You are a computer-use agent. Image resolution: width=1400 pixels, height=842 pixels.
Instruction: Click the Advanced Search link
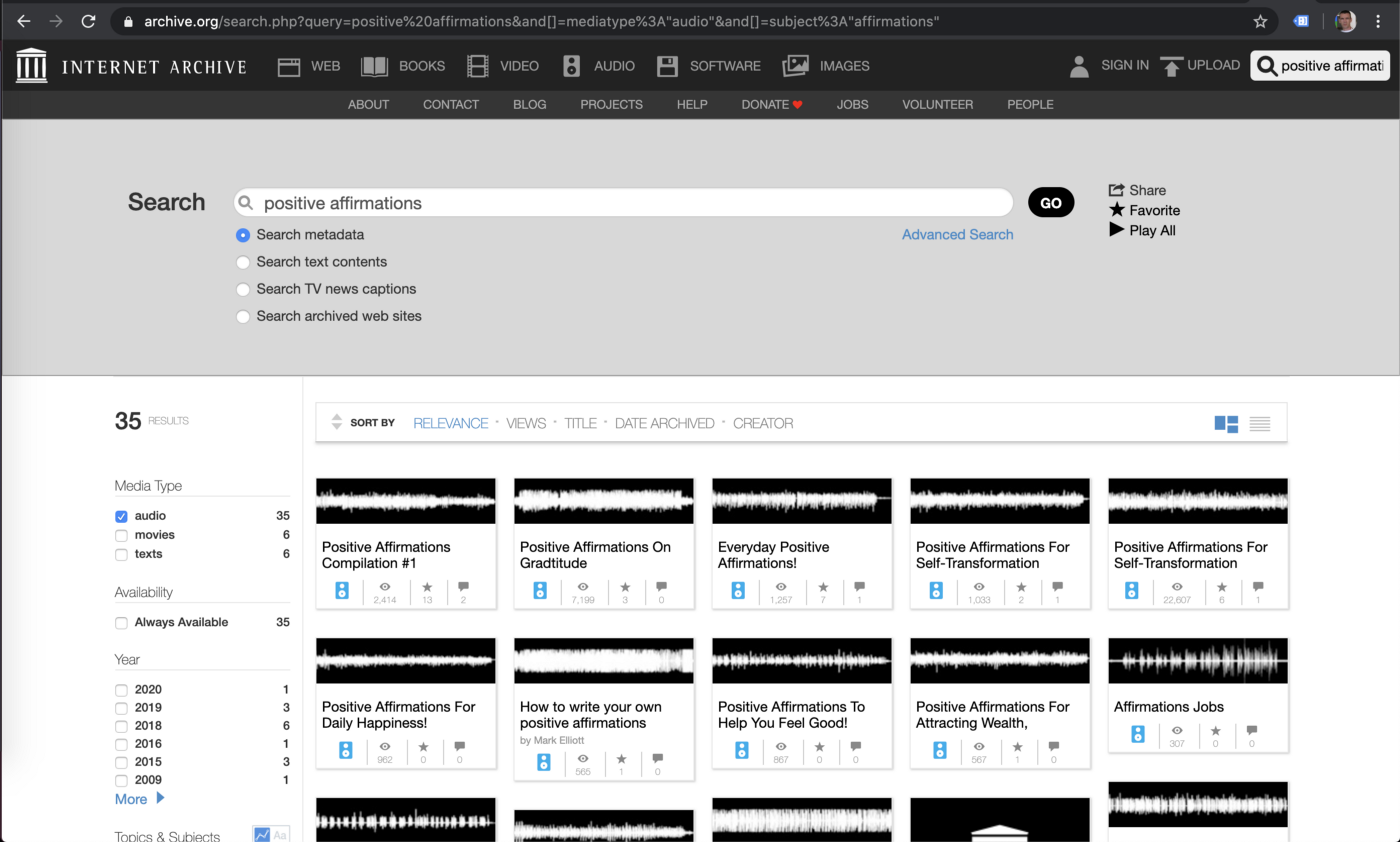[x=957, y=234]
